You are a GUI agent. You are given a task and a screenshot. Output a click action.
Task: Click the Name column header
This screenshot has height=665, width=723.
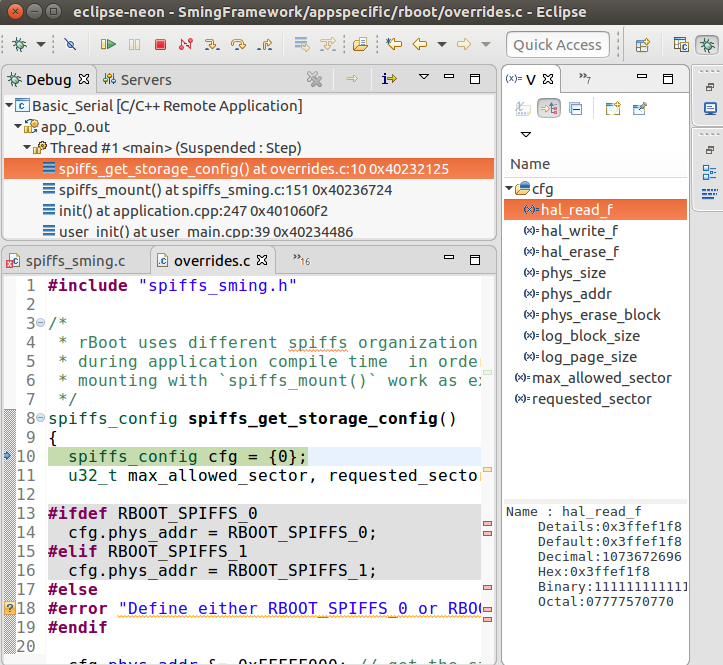530,164
